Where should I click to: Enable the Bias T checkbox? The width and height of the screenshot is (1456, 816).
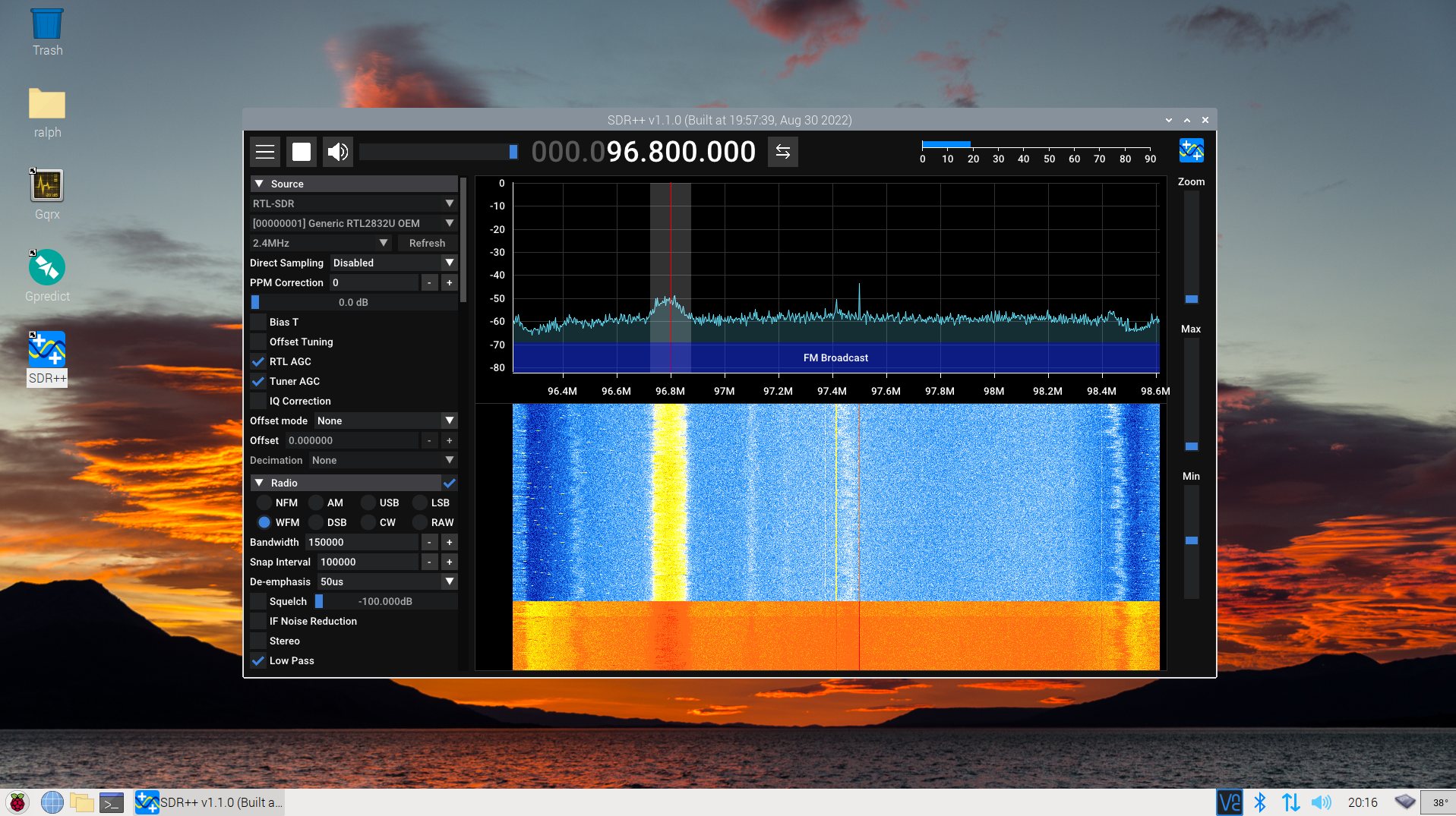[258, 322]
